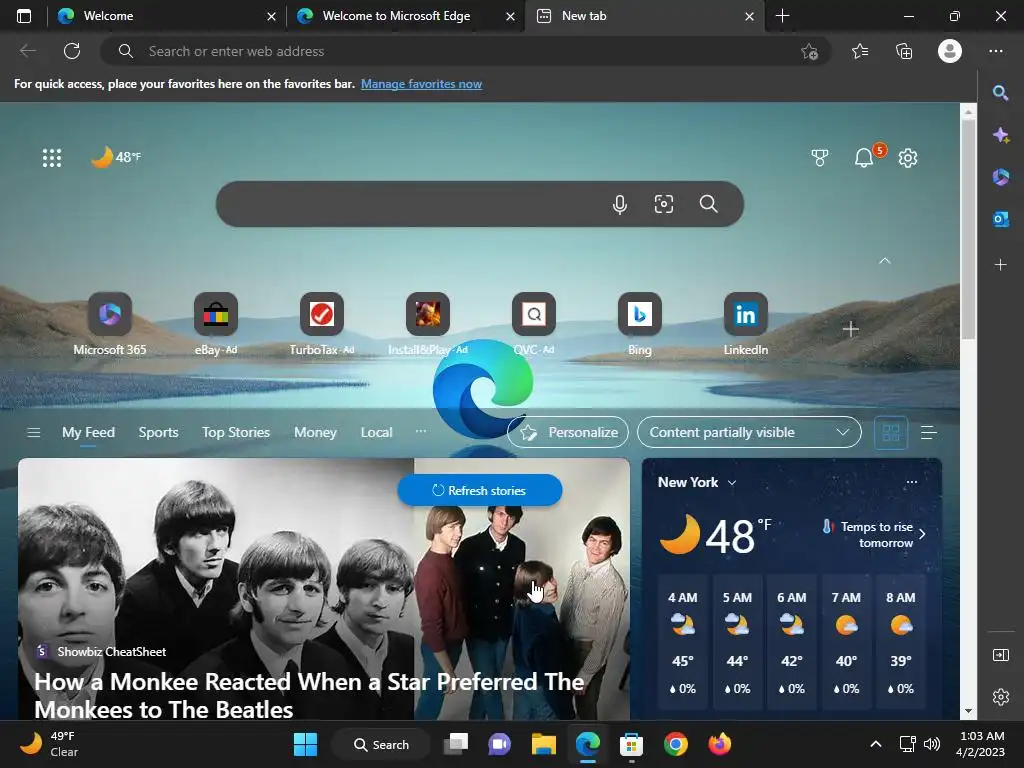Click the 48°F weather summary at top
1024x768 pixels.
pos(116,157)
